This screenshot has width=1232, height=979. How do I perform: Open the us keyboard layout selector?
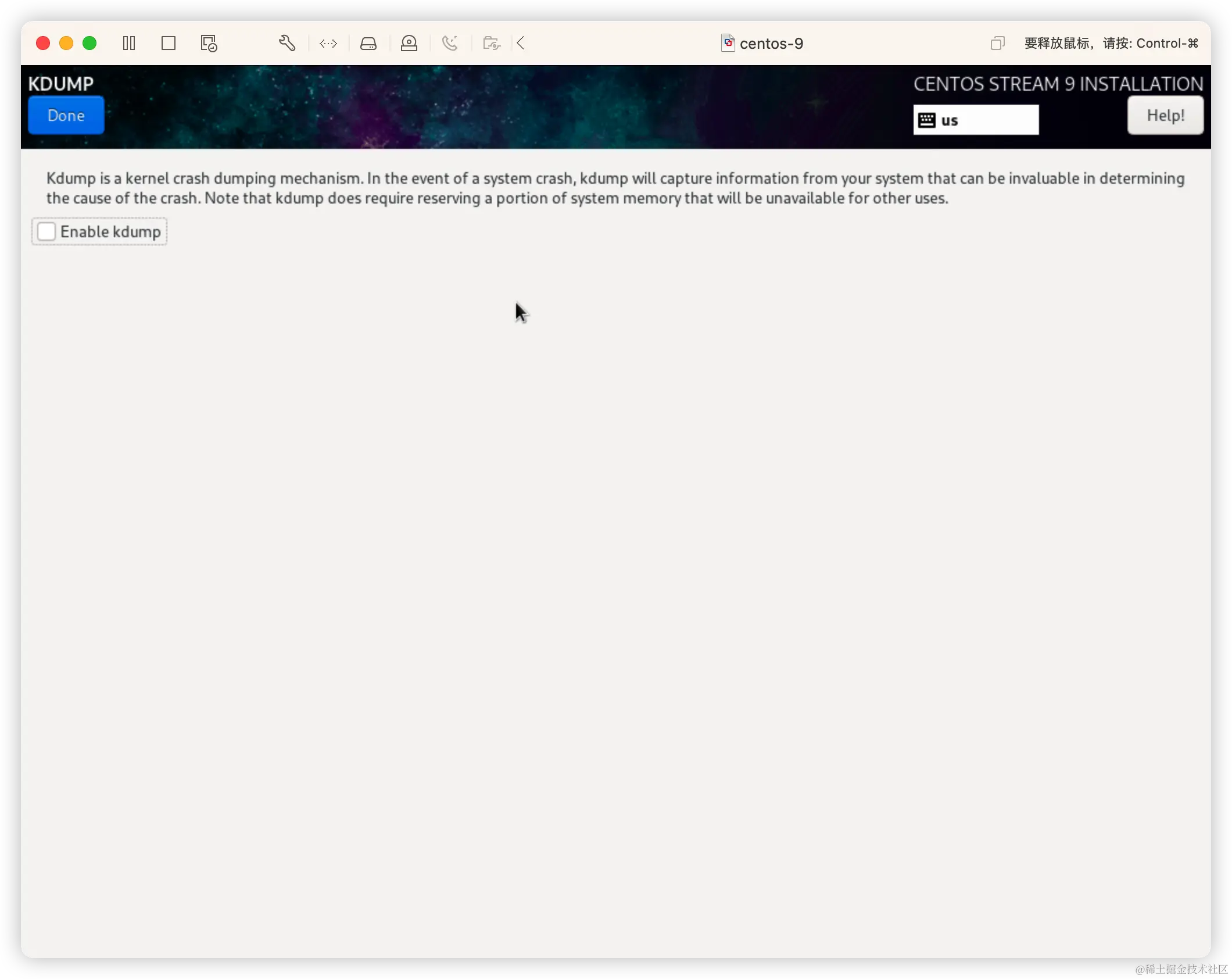pyautogui.click(x=975, y=120)
